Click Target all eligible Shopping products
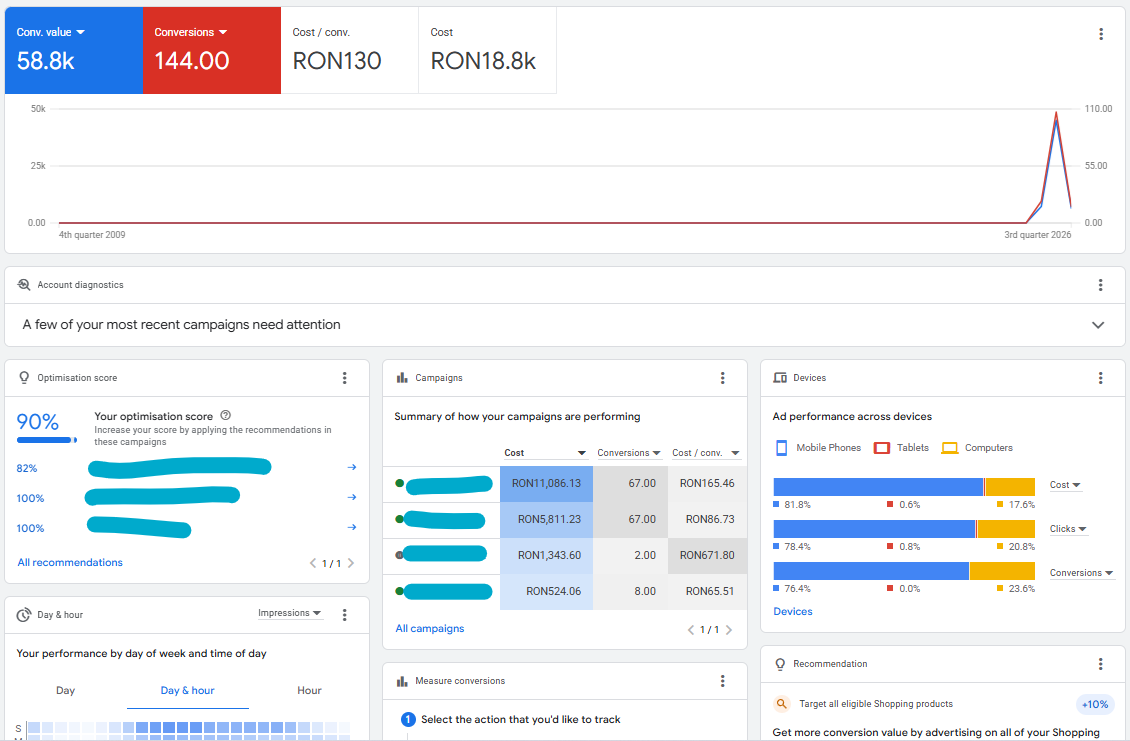Image resolution: width=1130 pixels, height=741 pixels. [876, 704]
